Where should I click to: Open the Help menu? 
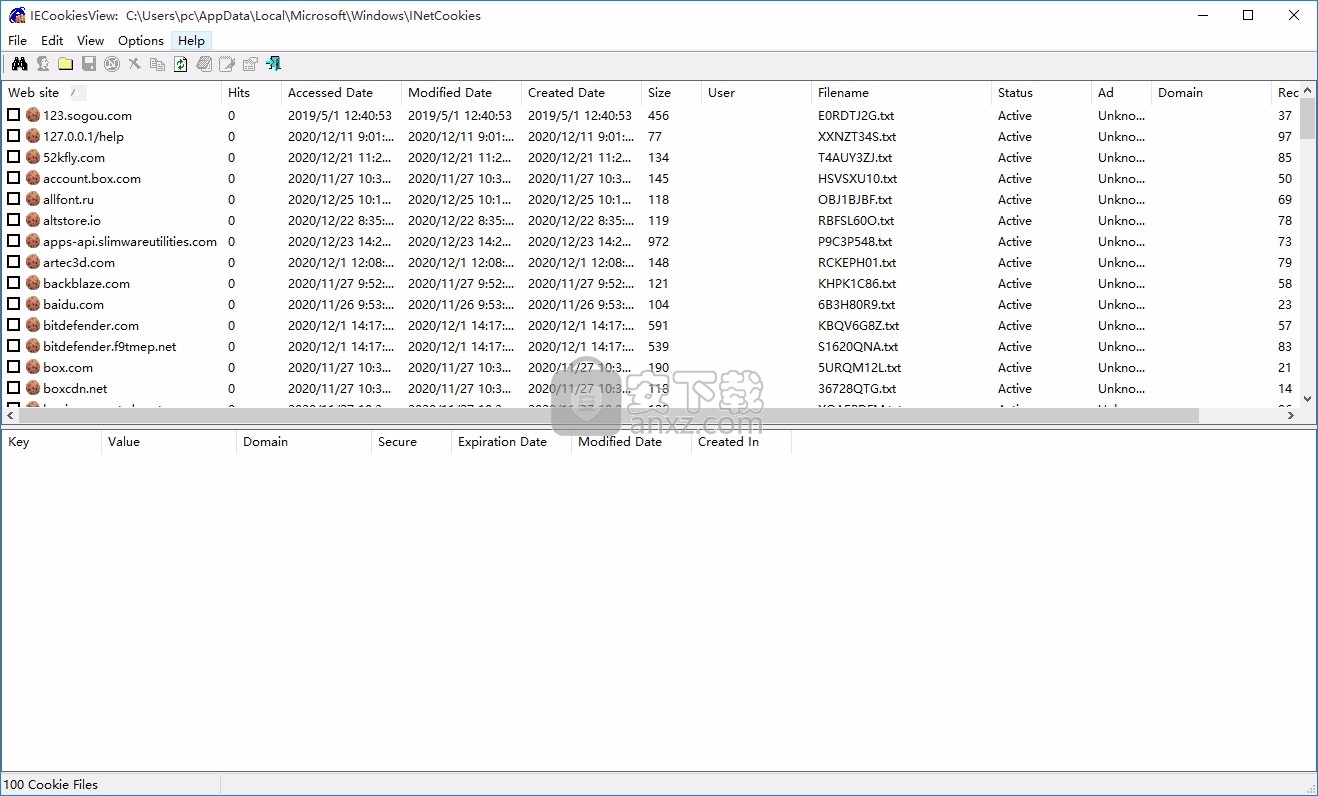coord(191,40)
